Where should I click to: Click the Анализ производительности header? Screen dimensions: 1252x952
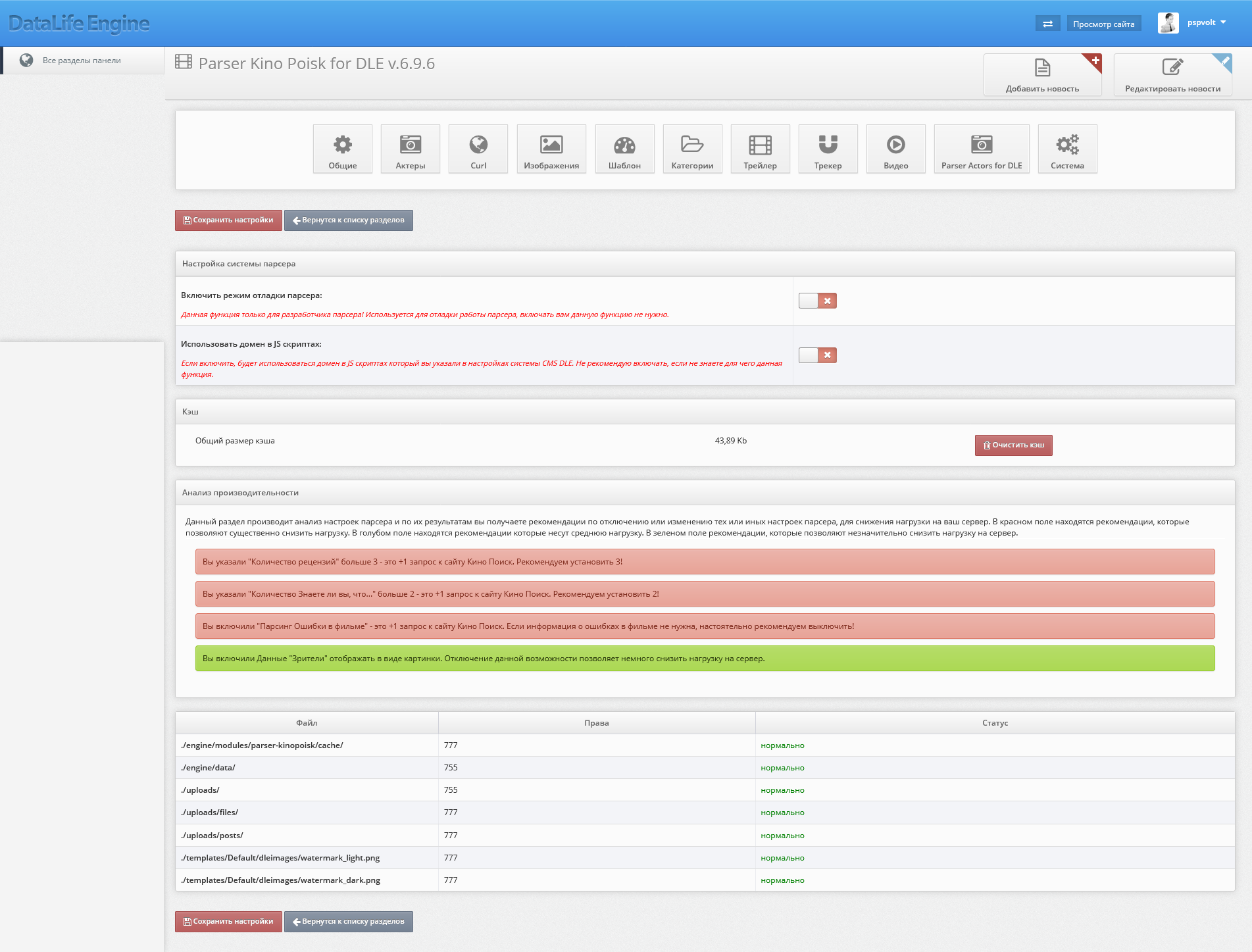point(705,493)
